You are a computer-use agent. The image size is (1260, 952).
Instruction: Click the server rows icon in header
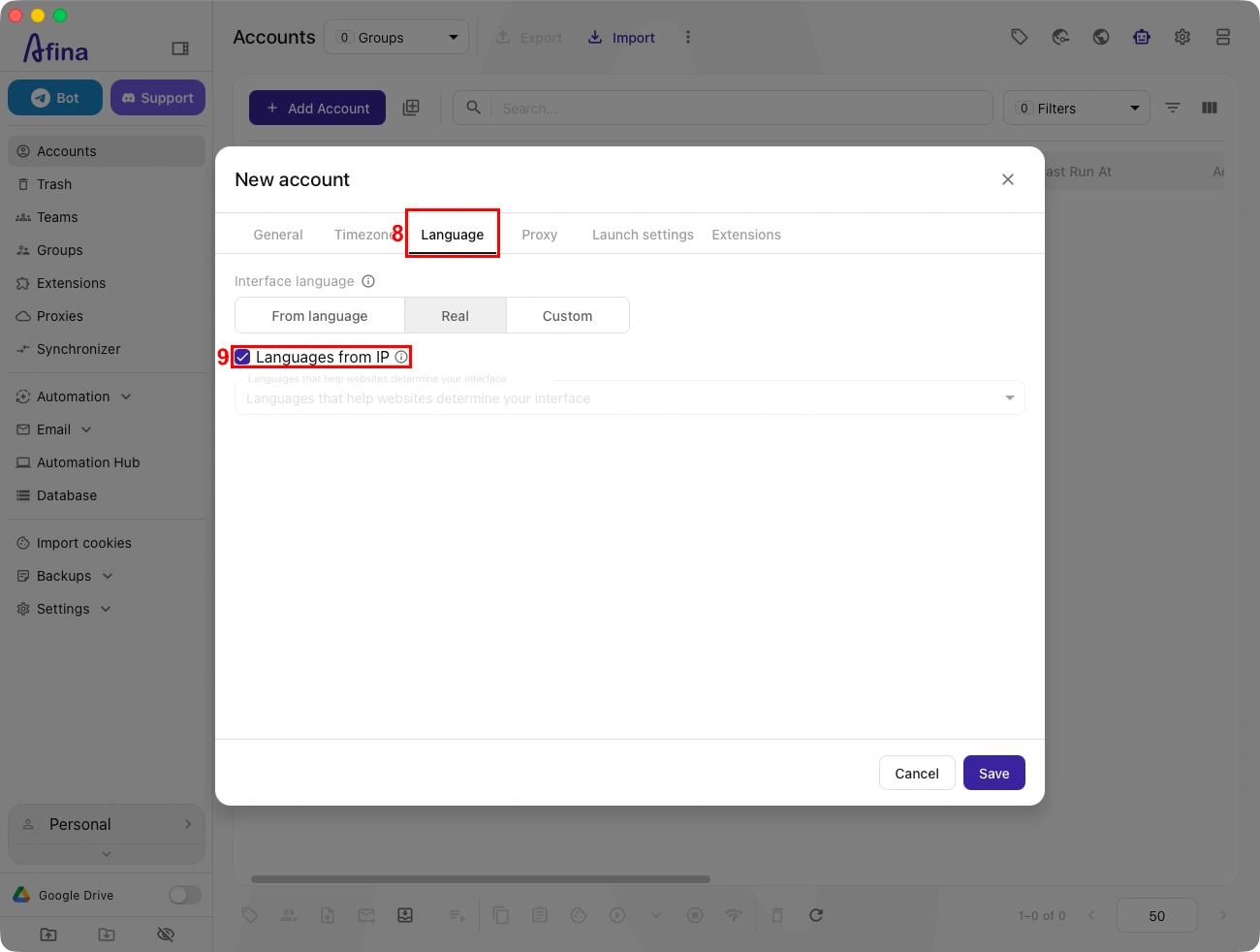tap(1223, 37)
